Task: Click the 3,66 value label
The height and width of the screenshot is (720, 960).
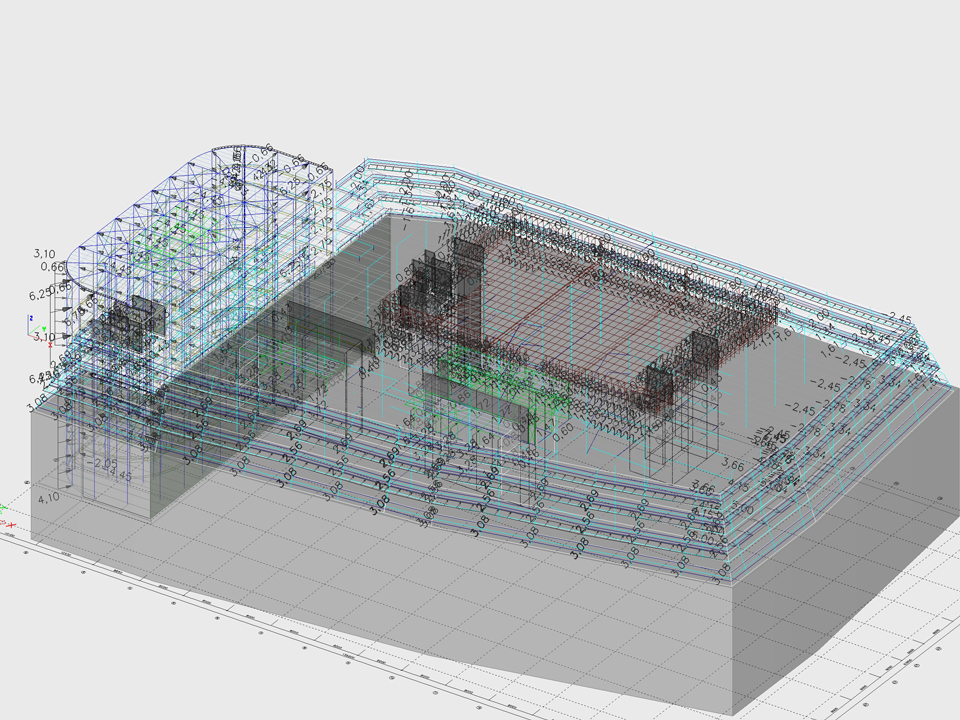Action: tap(732, 465)
